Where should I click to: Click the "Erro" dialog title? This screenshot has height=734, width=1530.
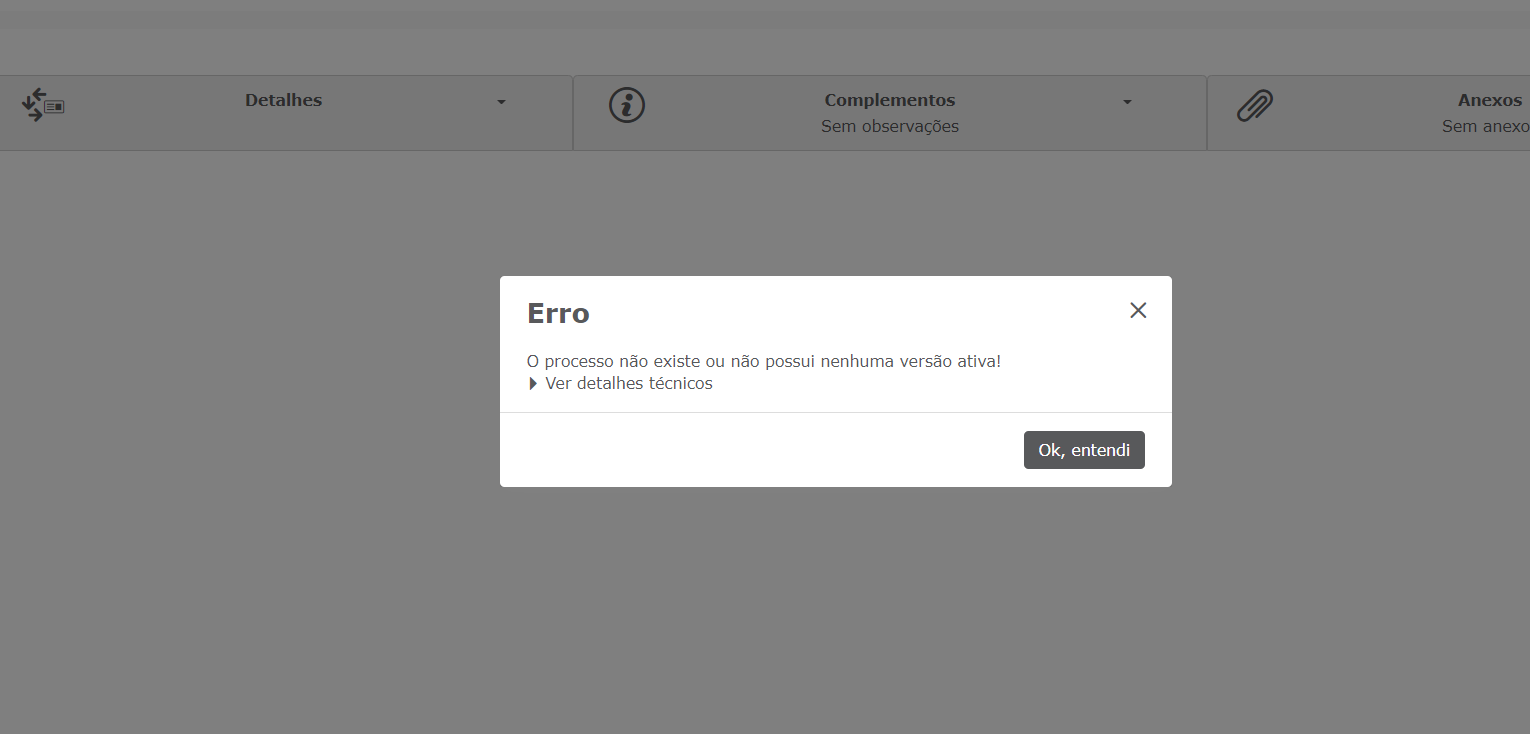point(558,314)
